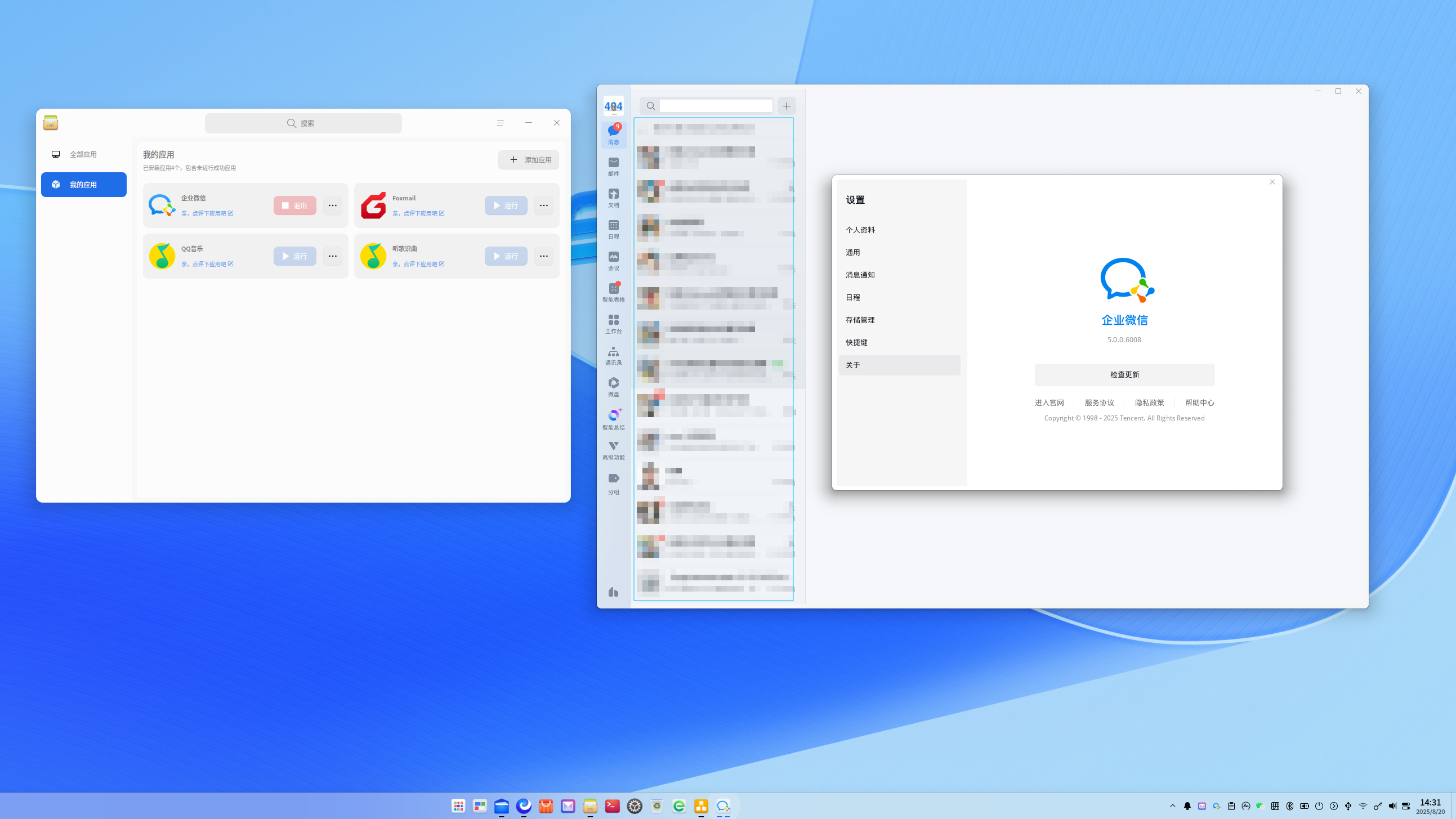Click the bottom-left icon in WeCom sidebar

coord(613,592)
